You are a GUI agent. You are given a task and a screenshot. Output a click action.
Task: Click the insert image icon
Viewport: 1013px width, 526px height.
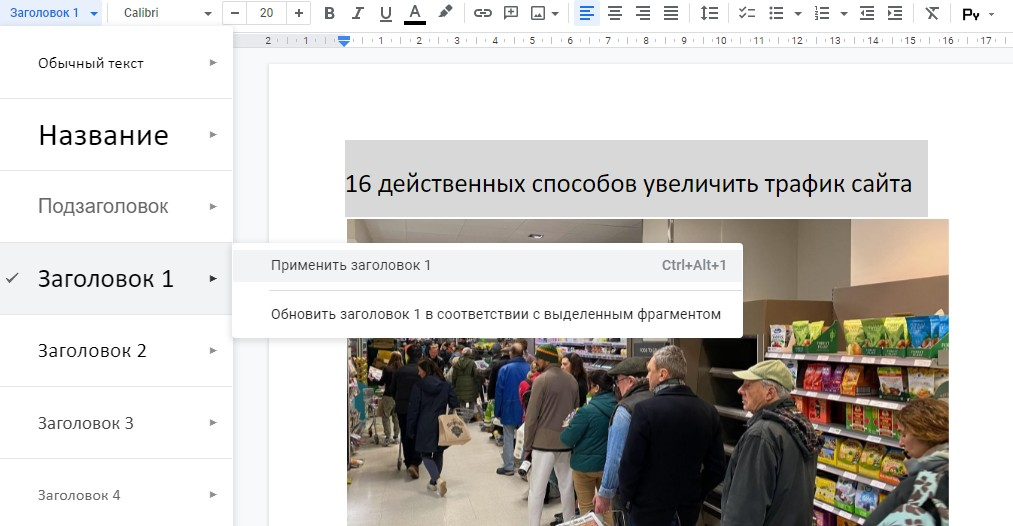coord(539,14)
